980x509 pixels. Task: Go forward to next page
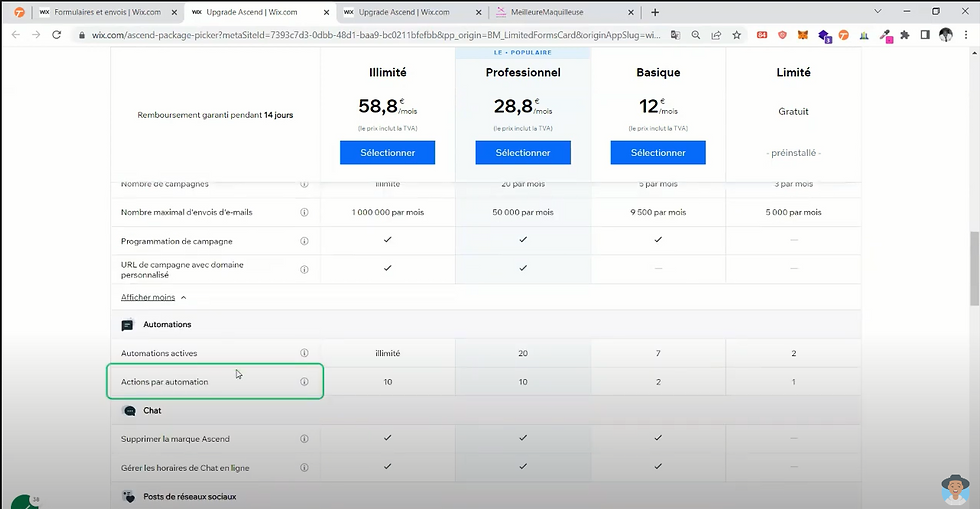click(36, 35)
